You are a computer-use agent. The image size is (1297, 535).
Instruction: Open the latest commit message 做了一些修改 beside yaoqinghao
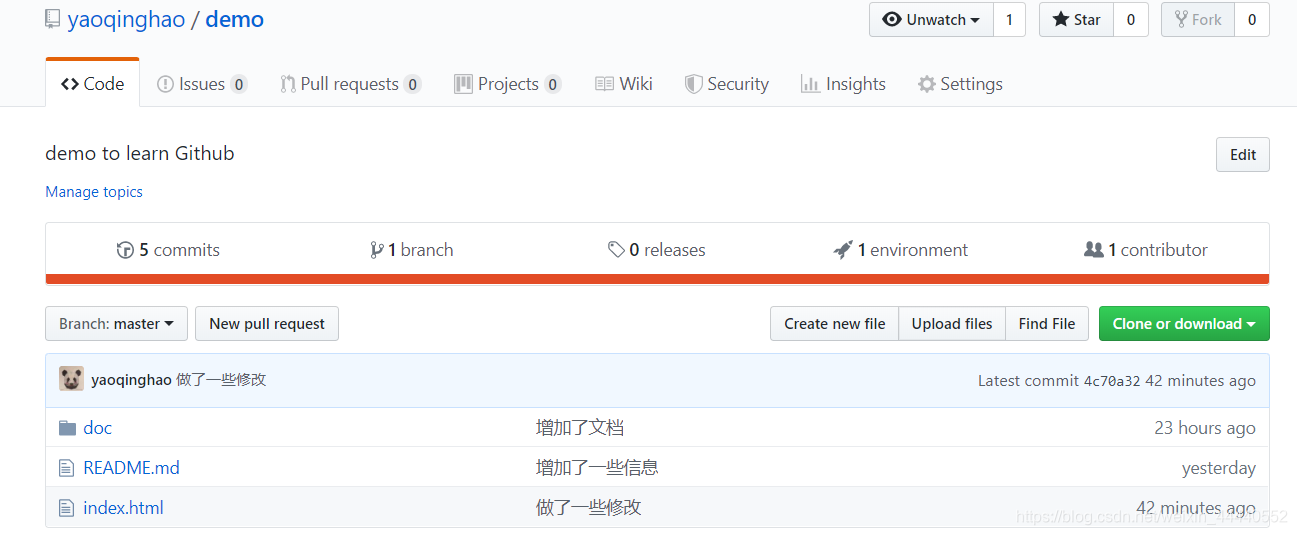tap(221, 380)
